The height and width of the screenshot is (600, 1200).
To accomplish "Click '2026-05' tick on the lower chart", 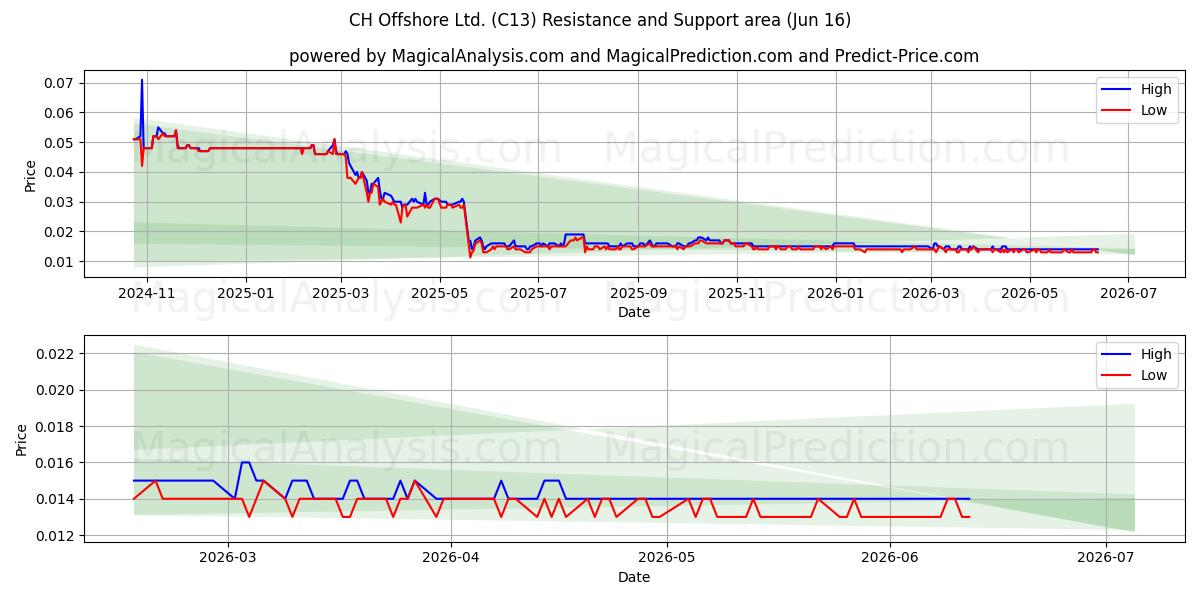I will pyautogui.click(x=667, y=558).
